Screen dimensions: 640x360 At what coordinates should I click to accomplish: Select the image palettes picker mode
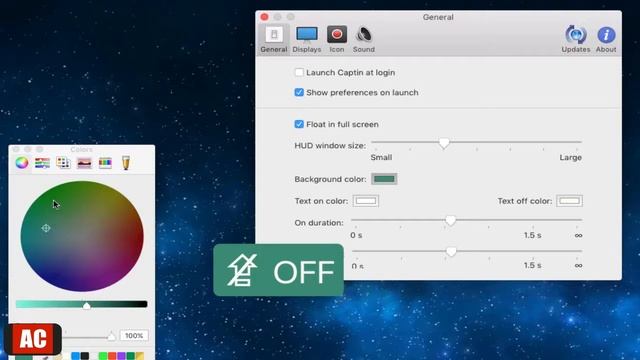click(84, 163)
